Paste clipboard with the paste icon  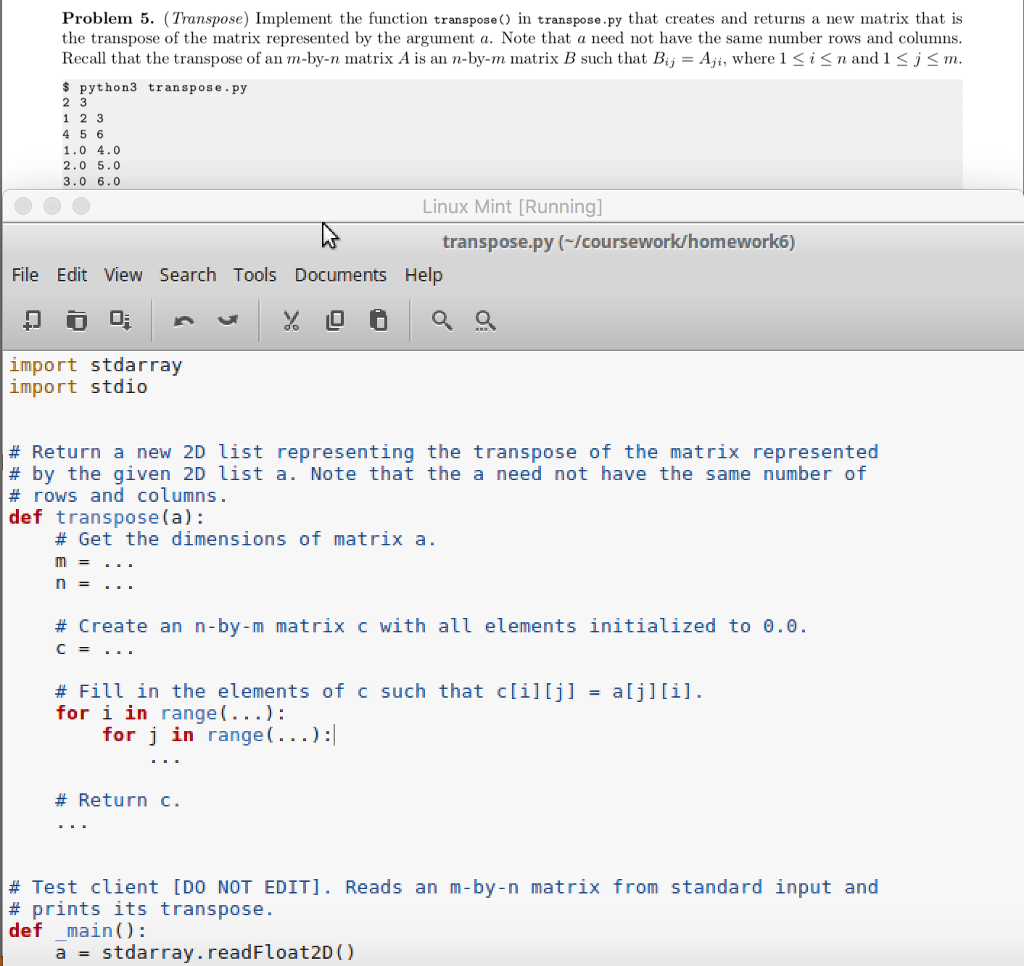pyautogui.click(x=378, y=321)
